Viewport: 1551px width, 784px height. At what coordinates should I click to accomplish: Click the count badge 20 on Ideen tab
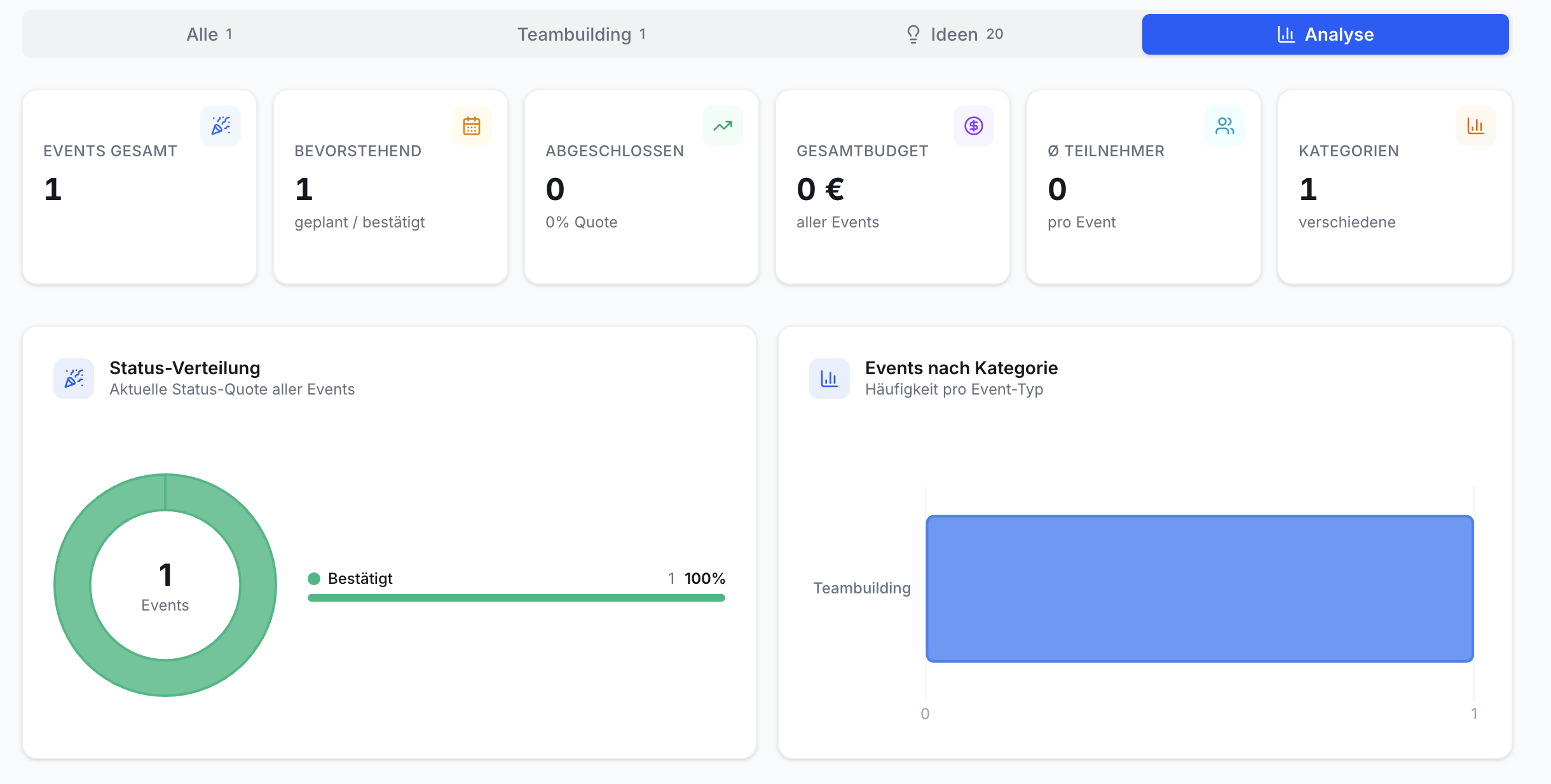(x=995, y=34)
